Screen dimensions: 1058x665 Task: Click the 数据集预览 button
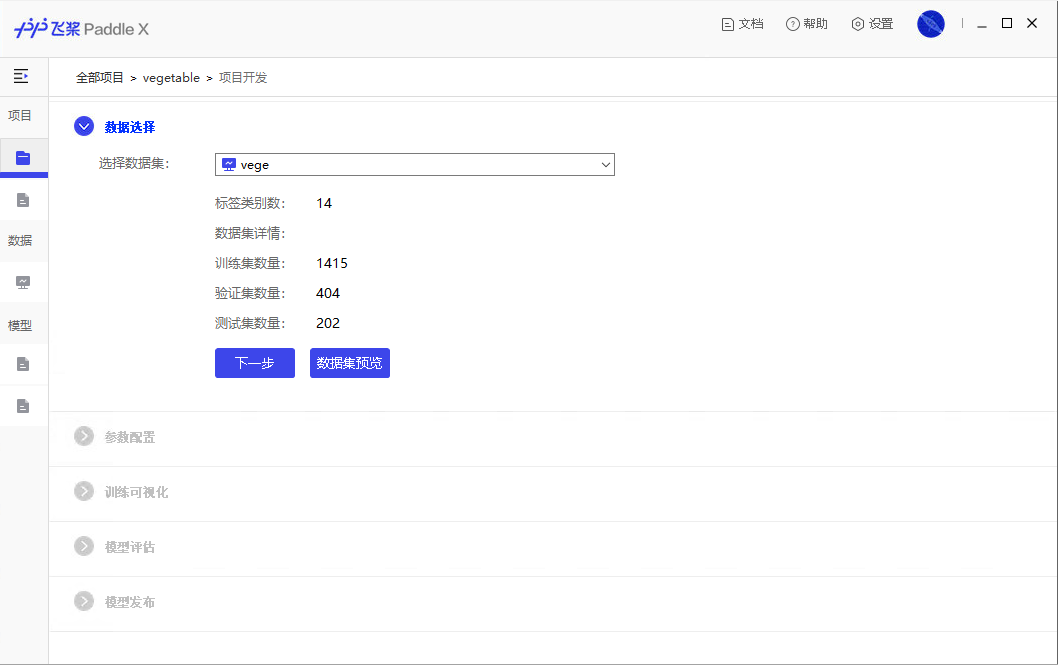click(x=349, y=363)
